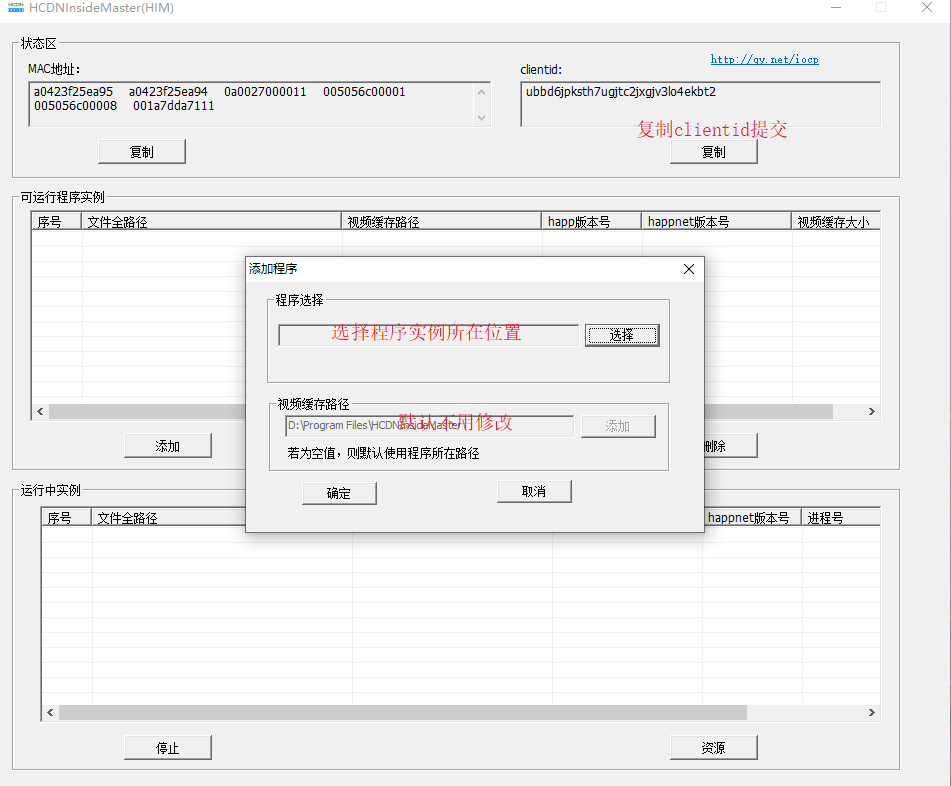The height and width of the screenshot is (786, 951).
Task: Click the 序号 header in running instances list
Action: click(x=67, y=518)
